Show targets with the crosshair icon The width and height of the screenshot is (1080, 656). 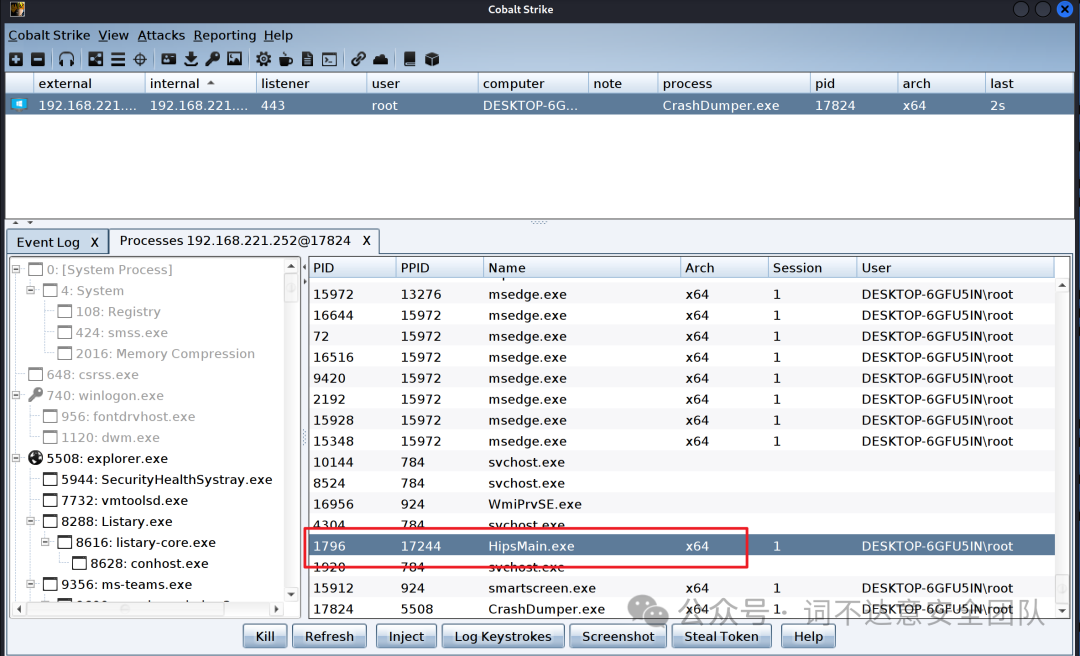140,60
